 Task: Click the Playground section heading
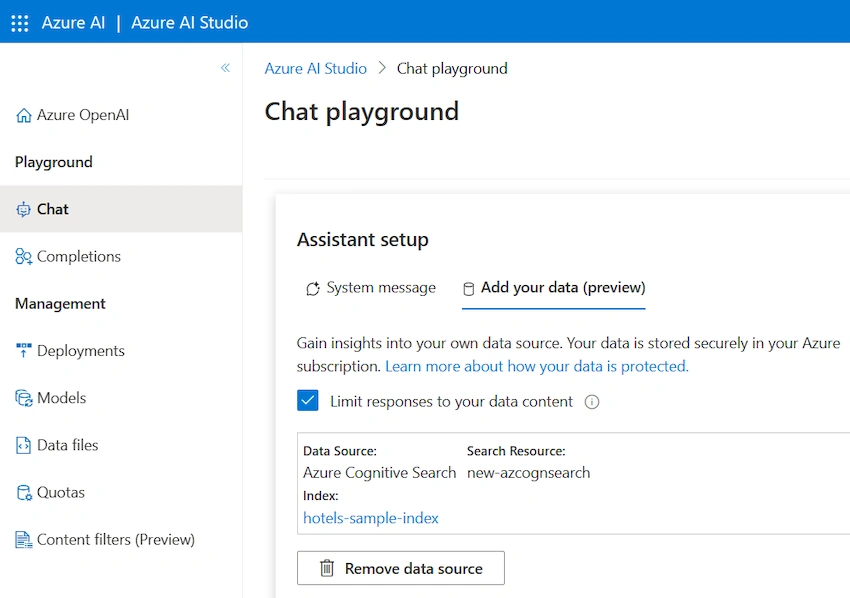[54, 162]
